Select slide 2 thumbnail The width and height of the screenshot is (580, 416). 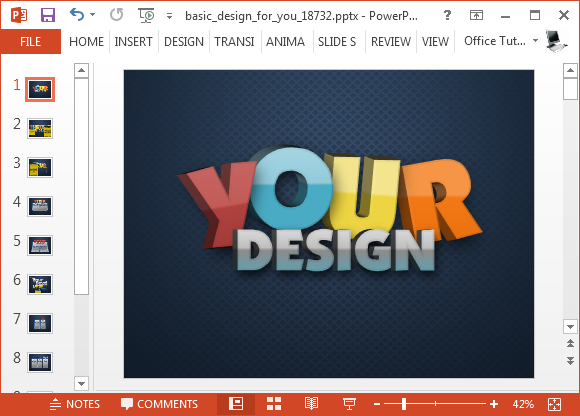coord(40,128)
